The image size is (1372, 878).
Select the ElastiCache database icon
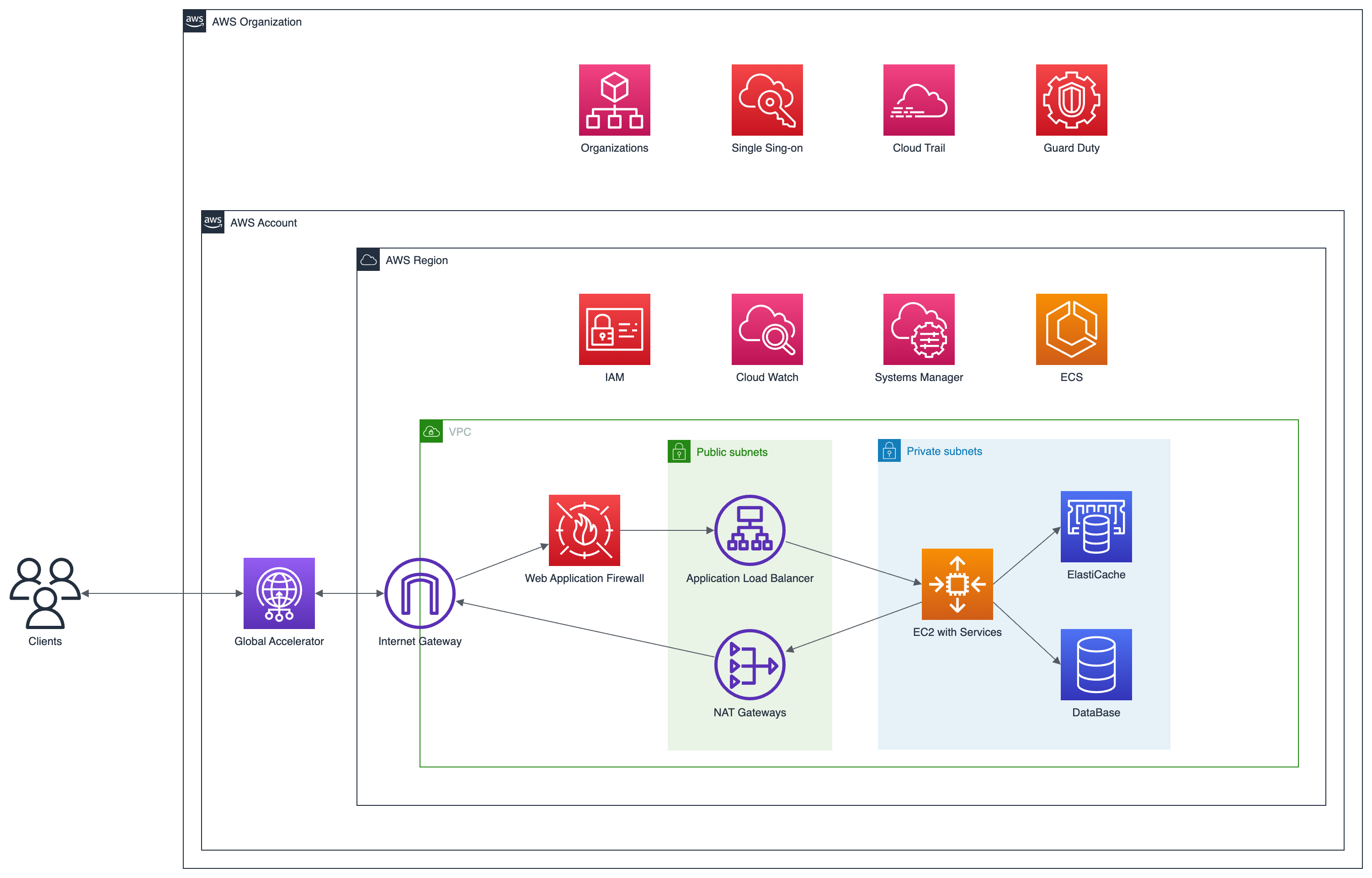coord(1095,527)
